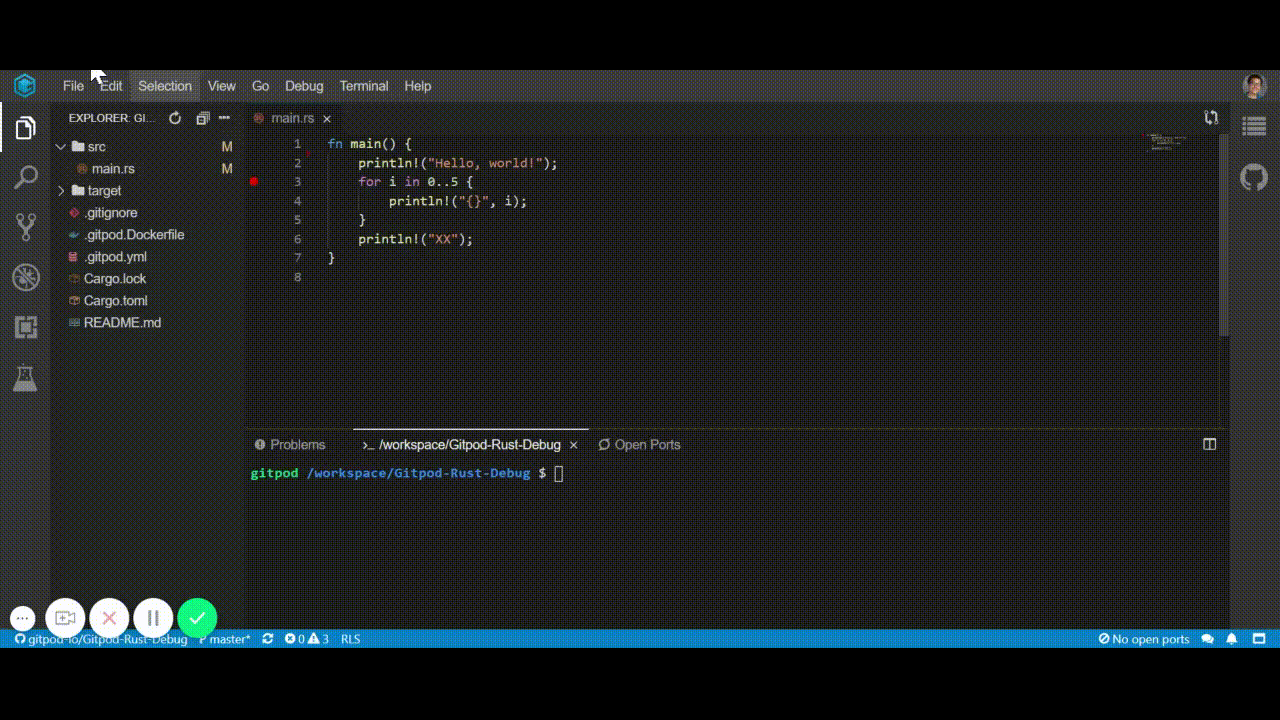
Task: Click the sync icon next to master in status bar
Action: point(266,639)
